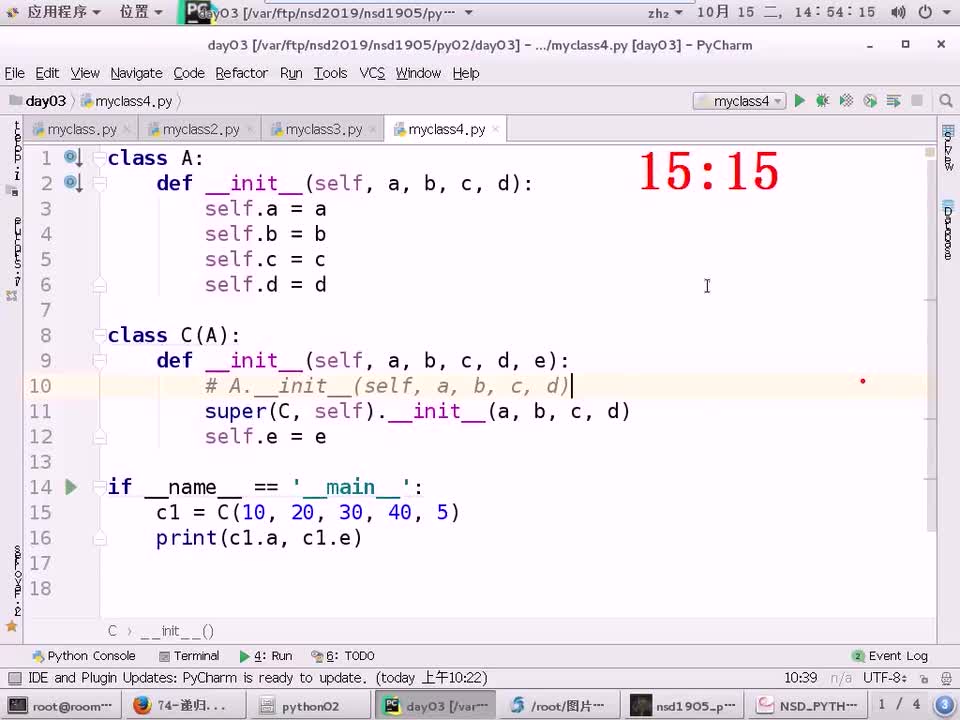This screenshot has width=960, height=720.
Task: Click the Favorites star icon on left strip
Action: click(12, 626)
